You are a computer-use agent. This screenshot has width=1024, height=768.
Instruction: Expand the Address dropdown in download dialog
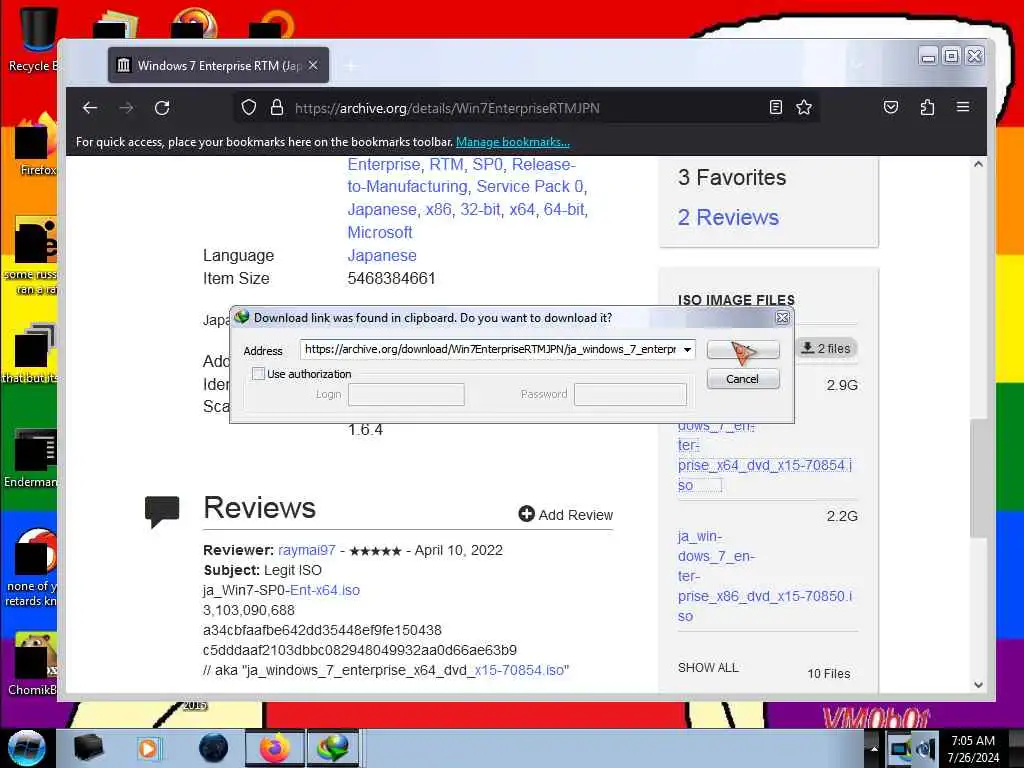coord(687,349)
